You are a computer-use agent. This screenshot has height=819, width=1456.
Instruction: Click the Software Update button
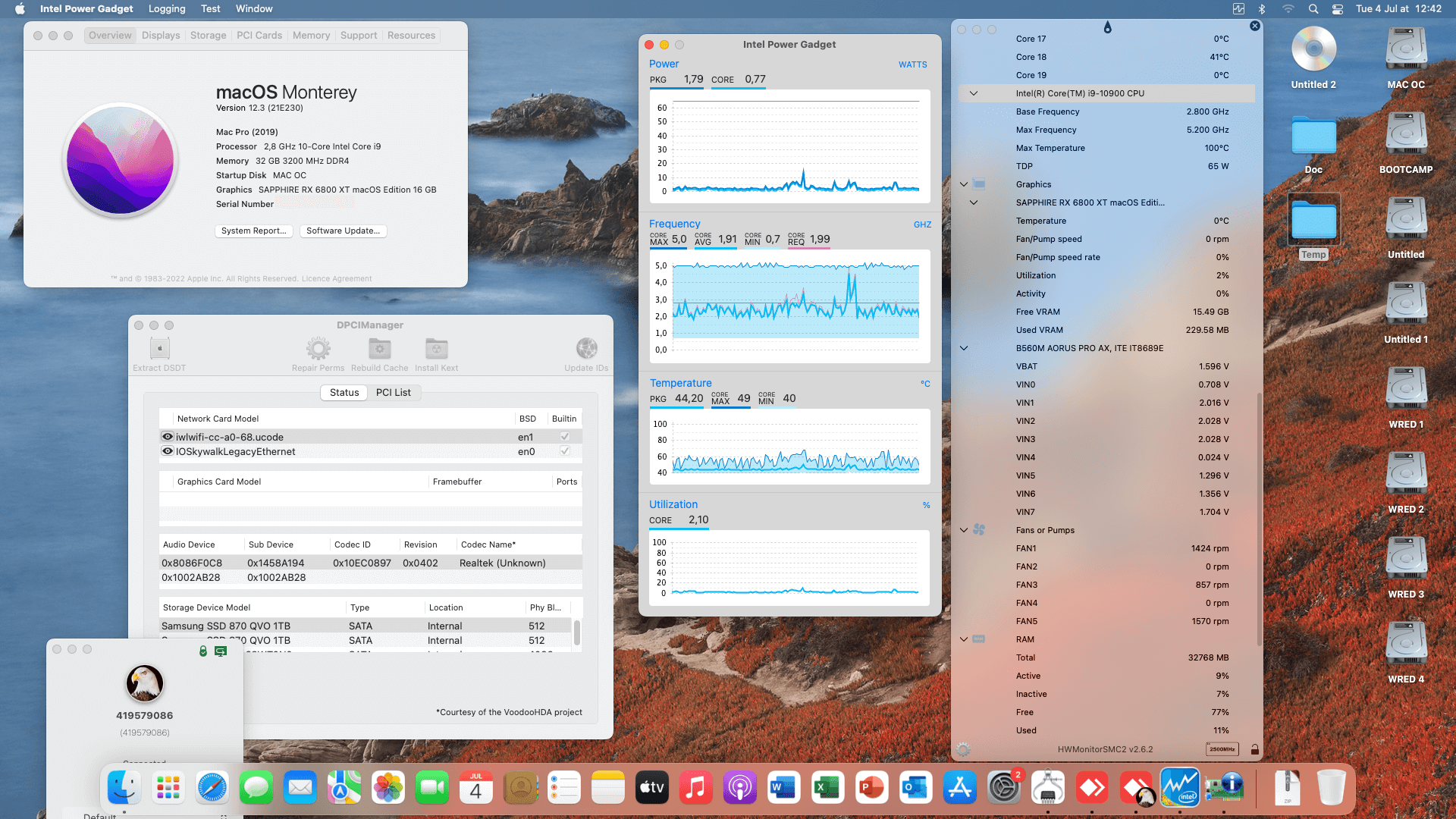(x=343, y=231)
